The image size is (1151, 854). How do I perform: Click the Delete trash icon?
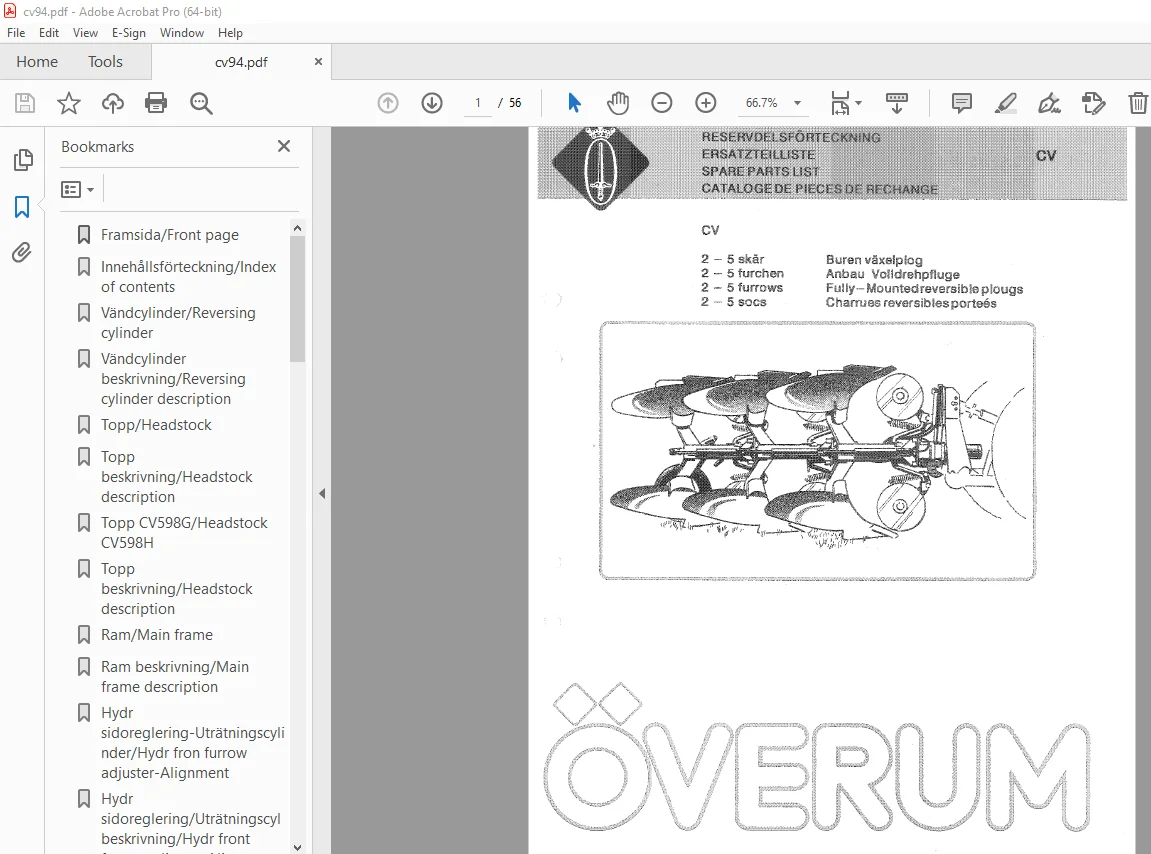[x=1138, y=103]
